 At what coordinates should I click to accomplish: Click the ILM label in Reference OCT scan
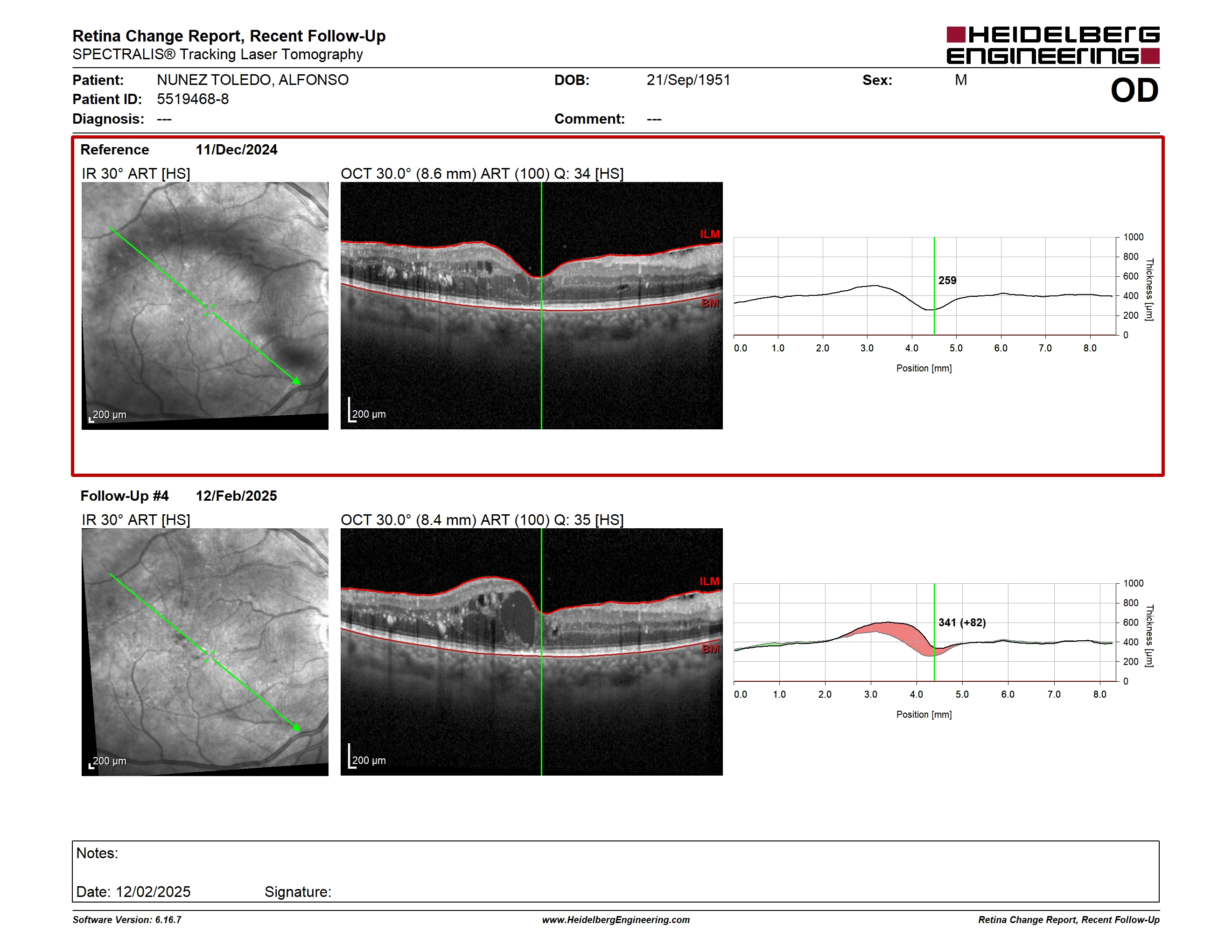[x=710, y=234]
